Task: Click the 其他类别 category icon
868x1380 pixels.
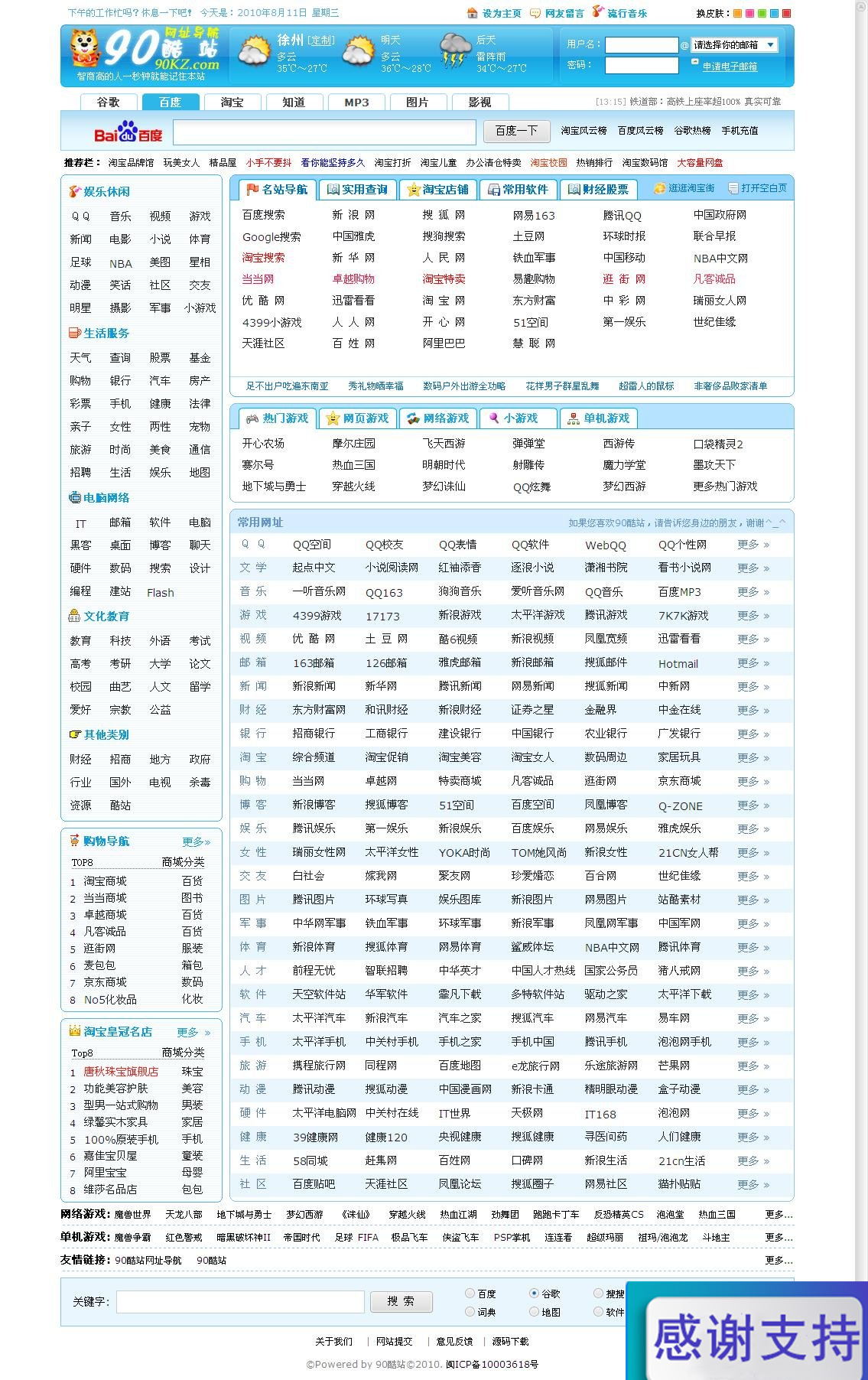Action: coord(74,734)
